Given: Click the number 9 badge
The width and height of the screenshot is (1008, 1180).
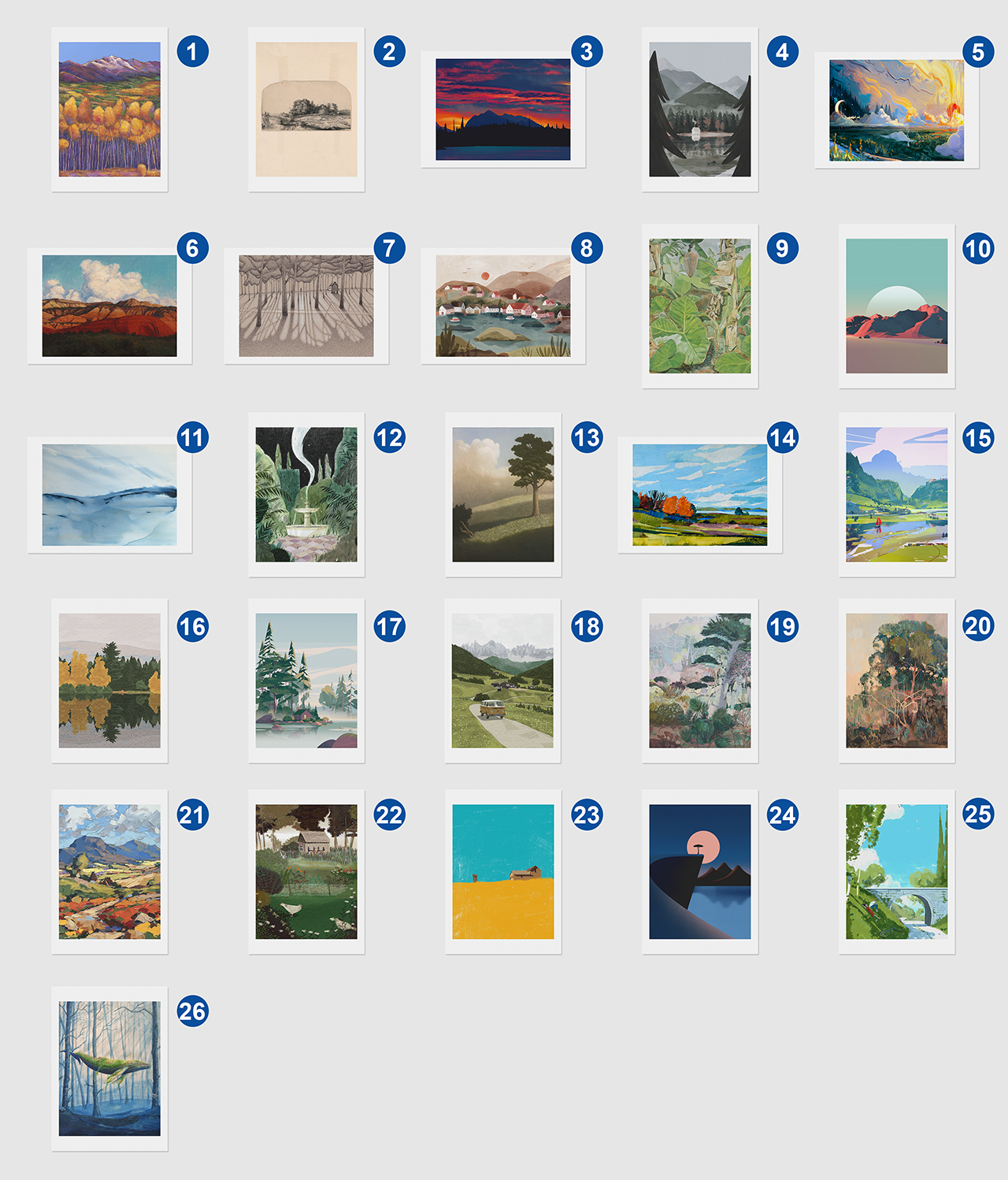Looking at the screenshot, I should 782,248.
